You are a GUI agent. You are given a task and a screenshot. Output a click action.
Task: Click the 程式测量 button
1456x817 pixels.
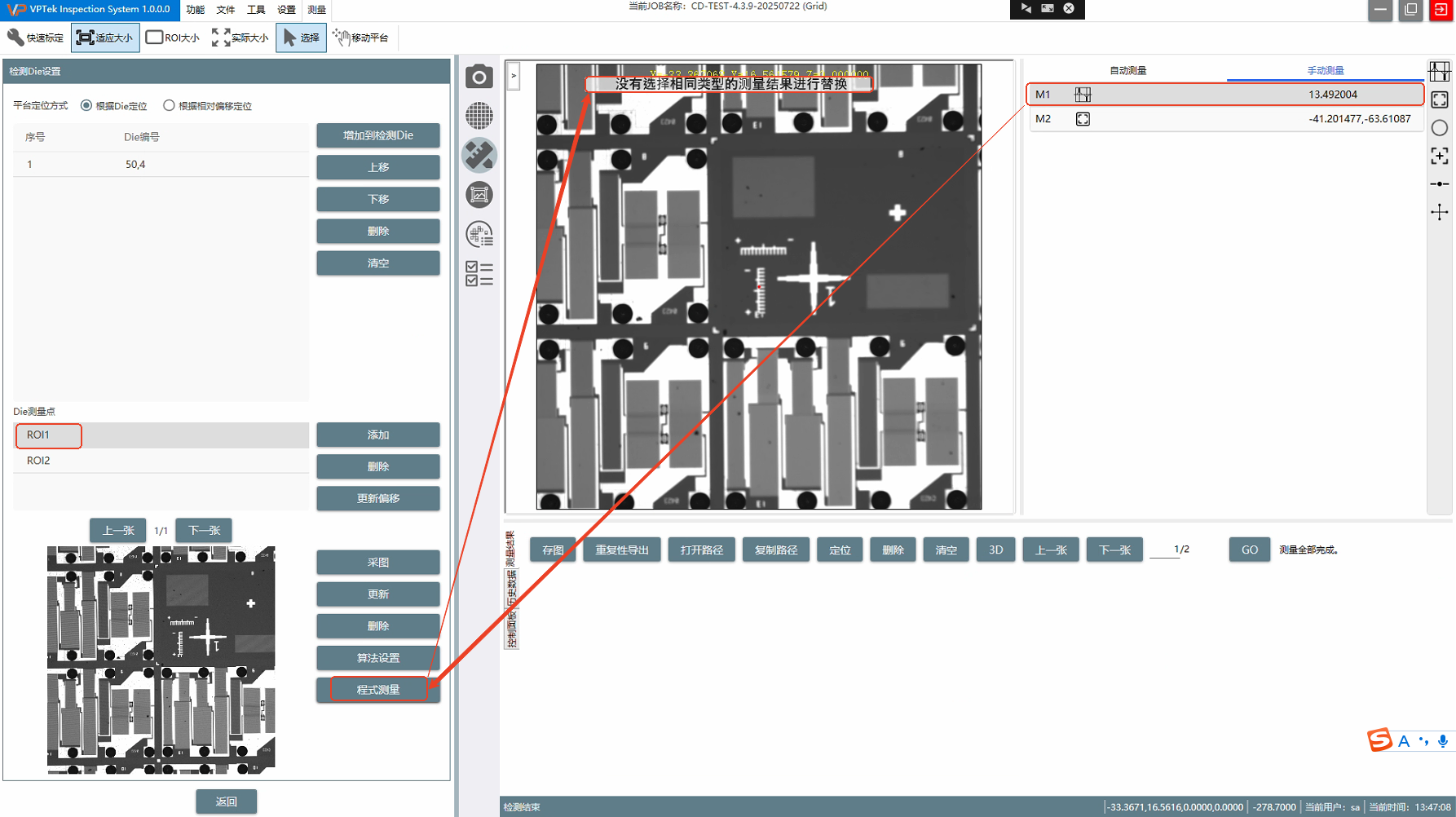[x=378, y=690]
